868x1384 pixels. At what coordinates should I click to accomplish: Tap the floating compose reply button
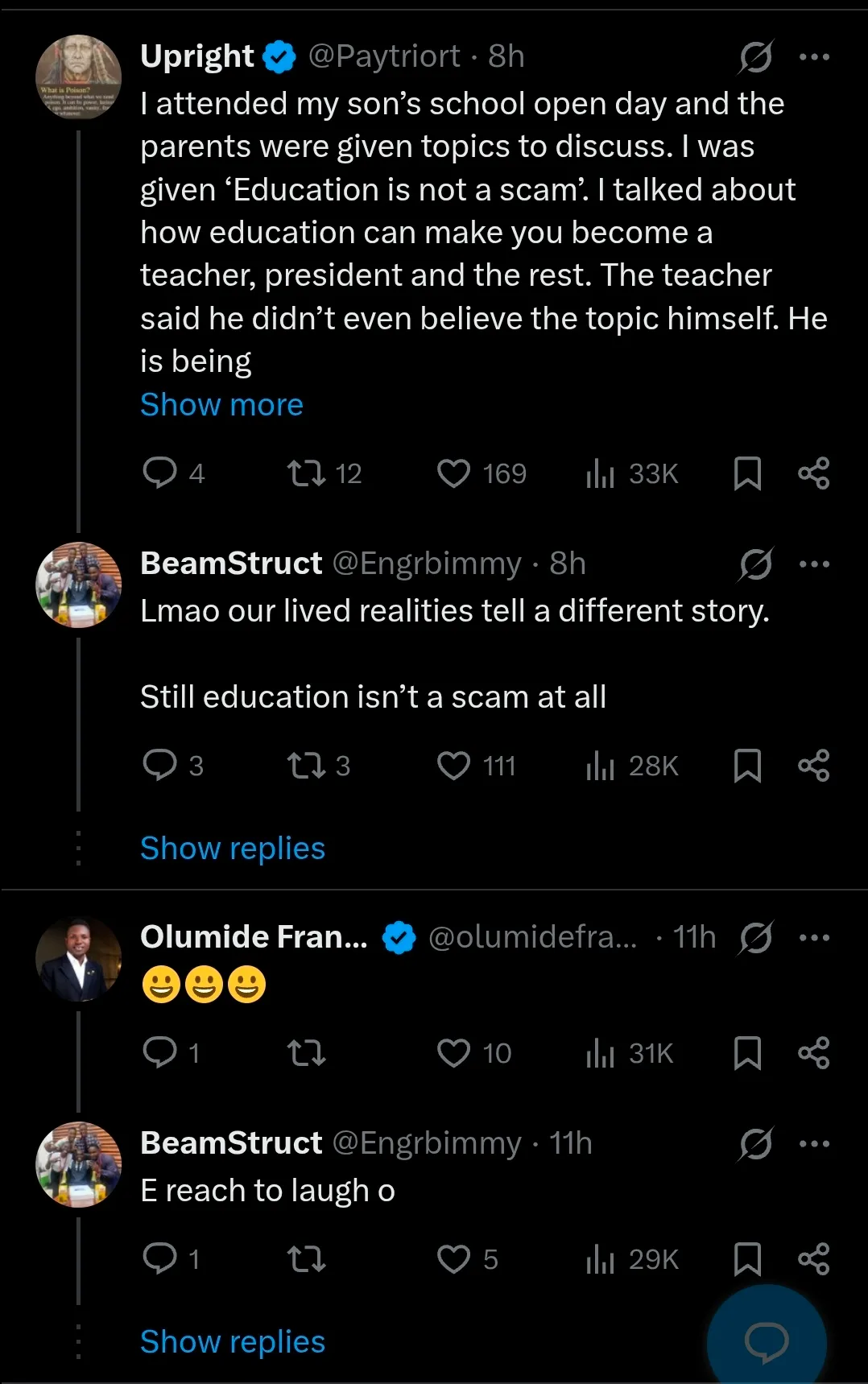[767, 1341]
